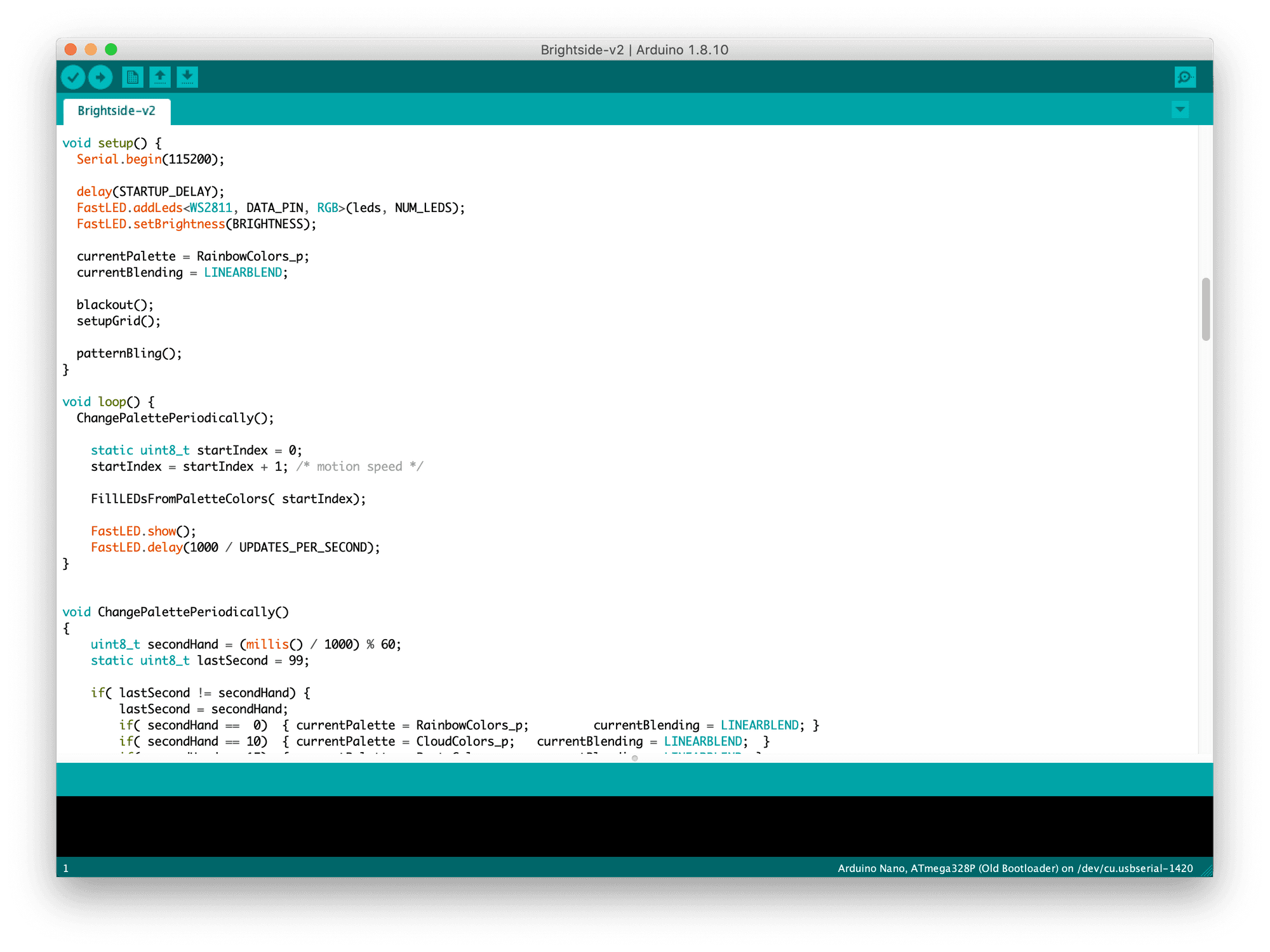This screenshot has width=1270, height=952.
Task: Click the green window zoom button
Action: tap(111, 50)
